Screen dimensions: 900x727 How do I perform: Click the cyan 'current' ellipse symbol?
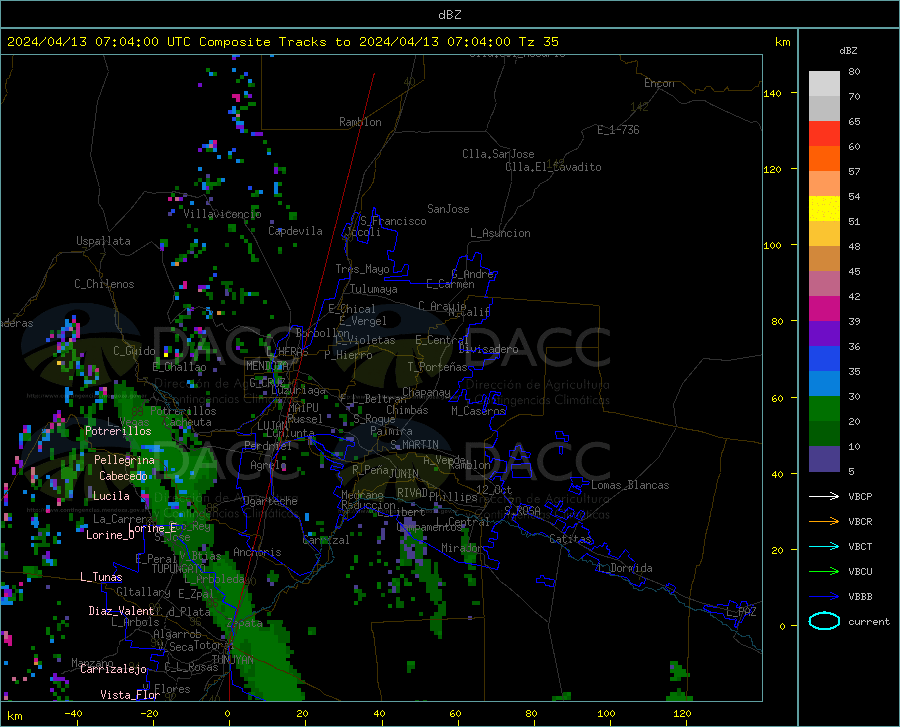pyautogui.click(x=824, y=621)
